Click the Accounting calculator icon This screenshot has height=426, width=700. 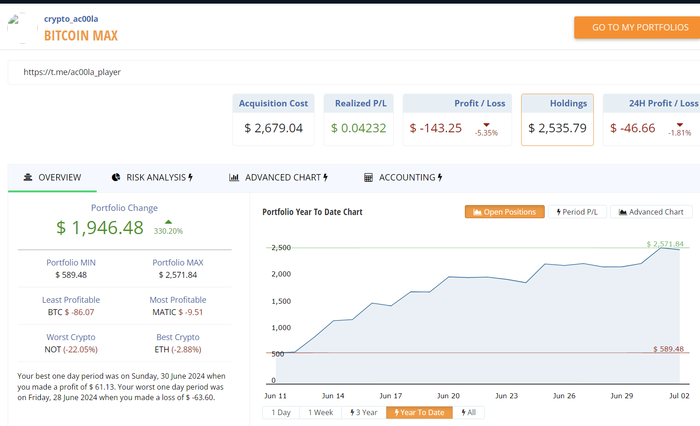(368, 177)
